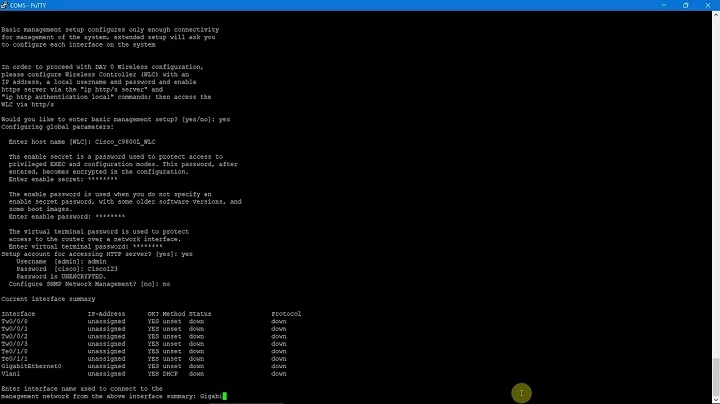Click 'Setup account for accessing HTTP server?' line

click(x=97, y=254)
